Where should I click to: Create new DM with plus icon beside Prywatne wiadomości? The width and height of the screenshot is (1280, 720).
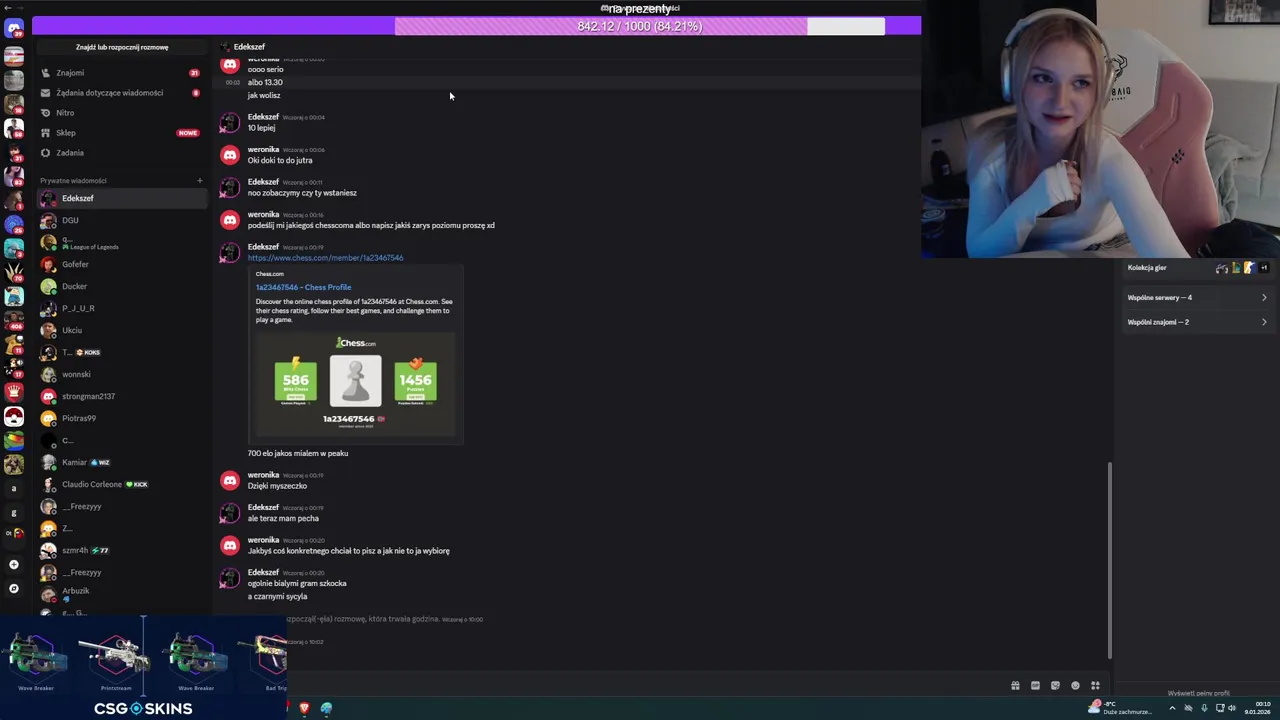tap(199, 181)
